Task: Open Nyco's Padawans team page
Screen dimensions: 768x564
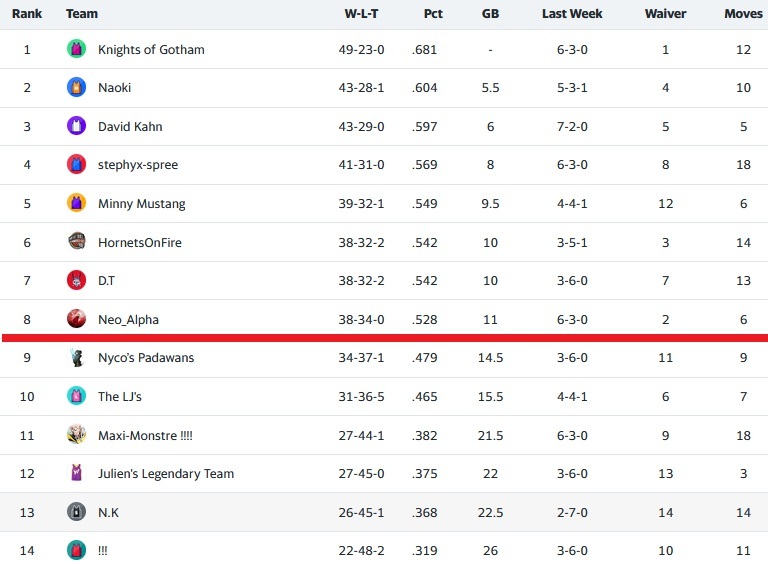Action: 146,358
